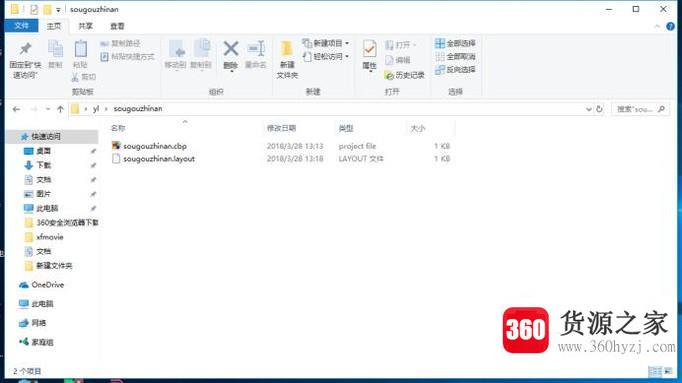The width and height of the screenshot is (682, 383).
Task: Click 粘贴快捷方式 paste shortcut option
Action: [x=127, y=57]
